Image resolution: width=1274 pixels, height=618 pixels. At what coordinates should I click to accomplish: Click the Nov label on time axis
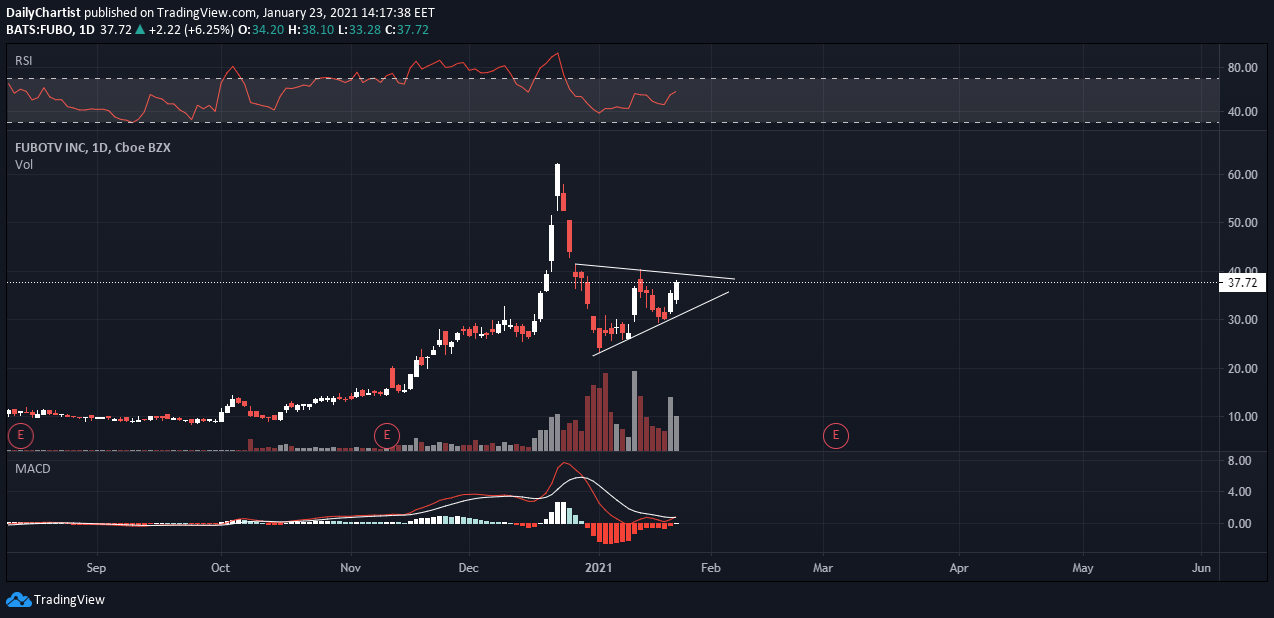(351, 568)
